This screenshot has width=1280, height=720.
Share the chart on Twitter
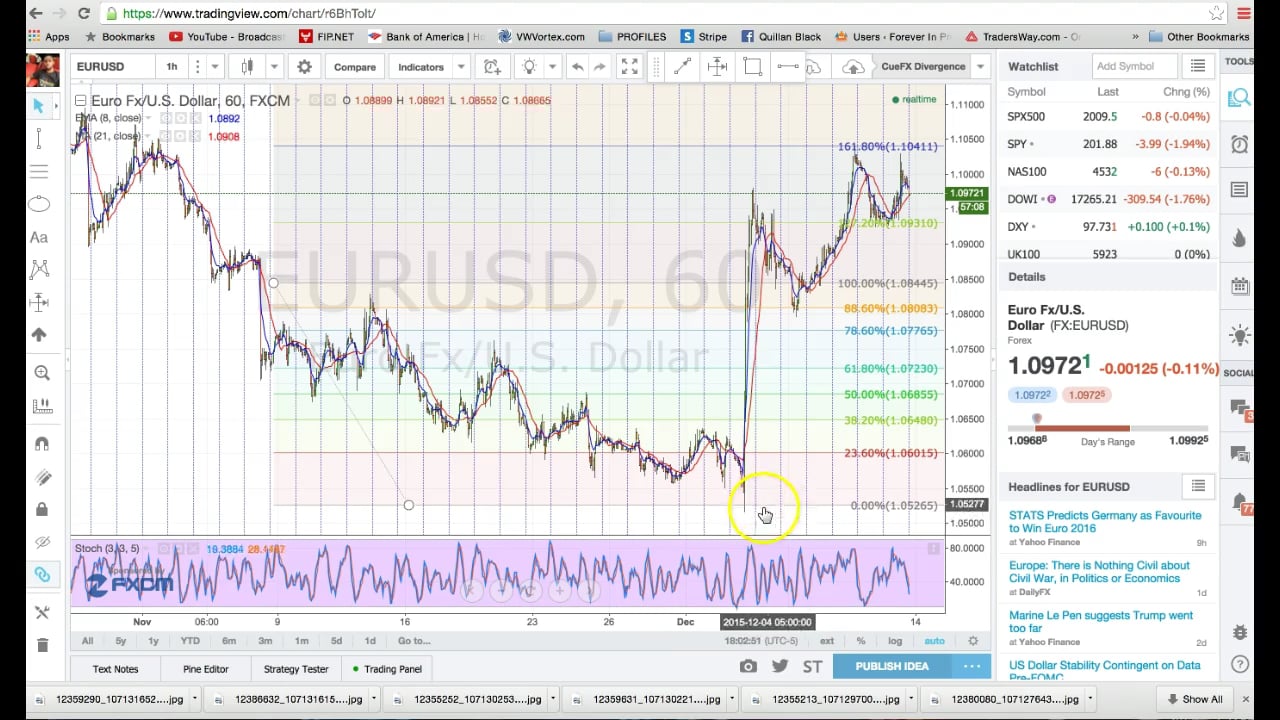click(x=780, y=666)
